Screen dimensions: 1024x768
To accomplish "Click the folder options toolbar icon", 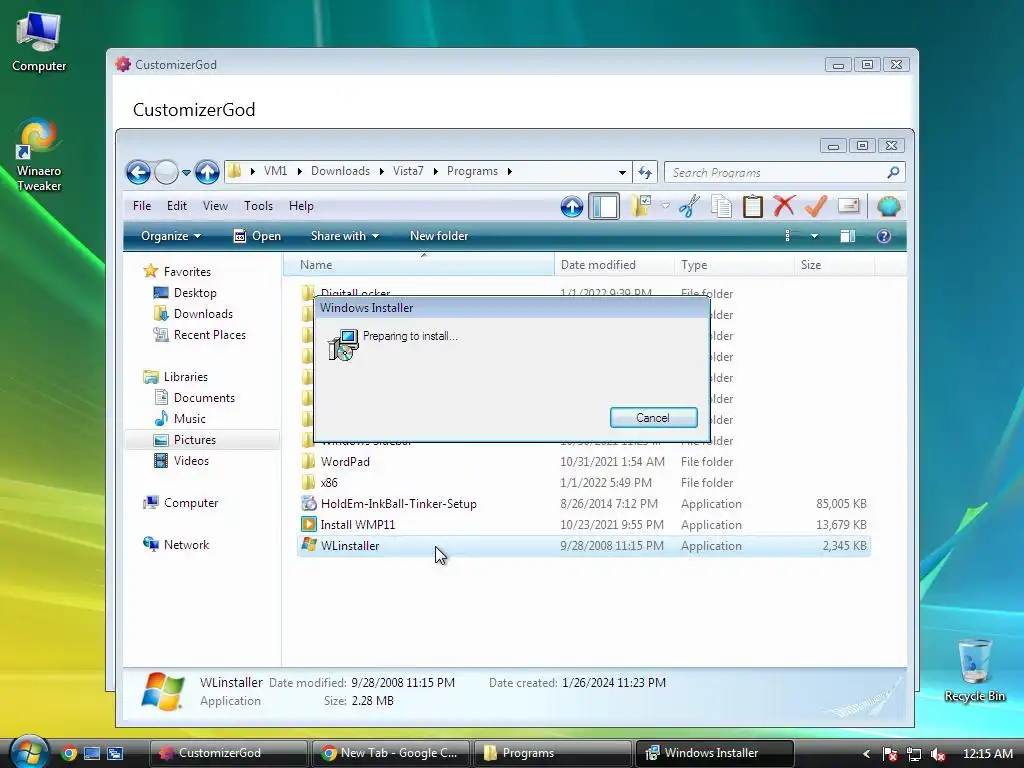I will [x=641, y=206].
